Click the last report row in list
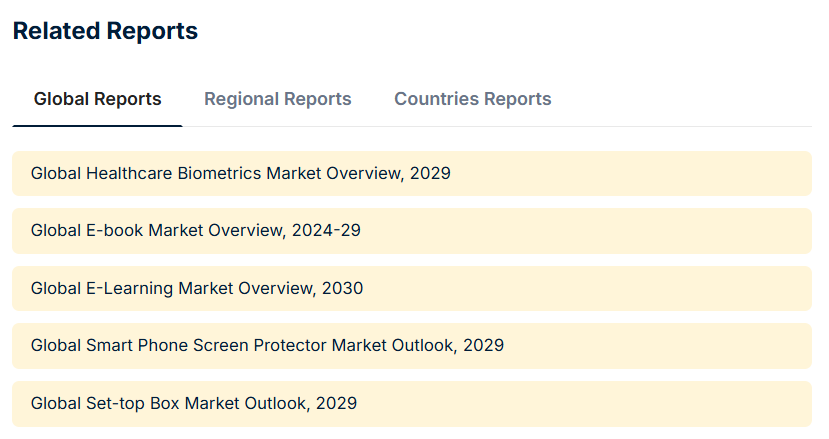Image resolution: width=829 pixels, height=439 pixels. coord(411,403)
